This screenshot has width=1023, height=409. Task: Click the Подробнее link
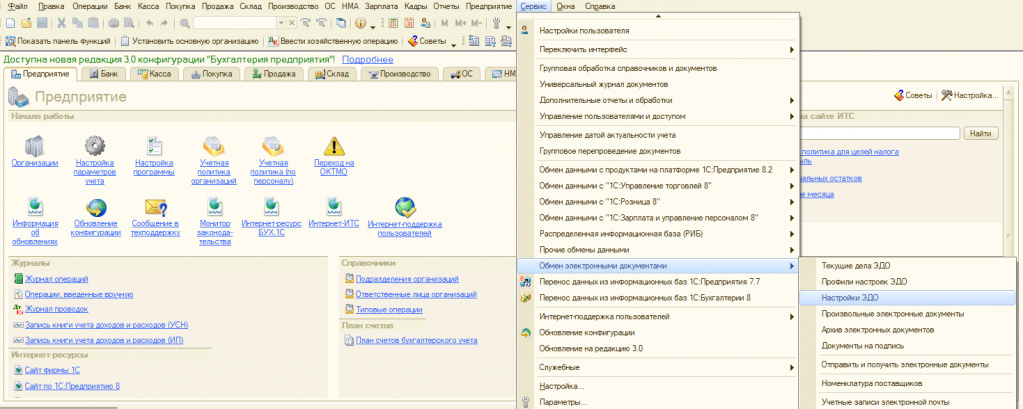point(368,59)
